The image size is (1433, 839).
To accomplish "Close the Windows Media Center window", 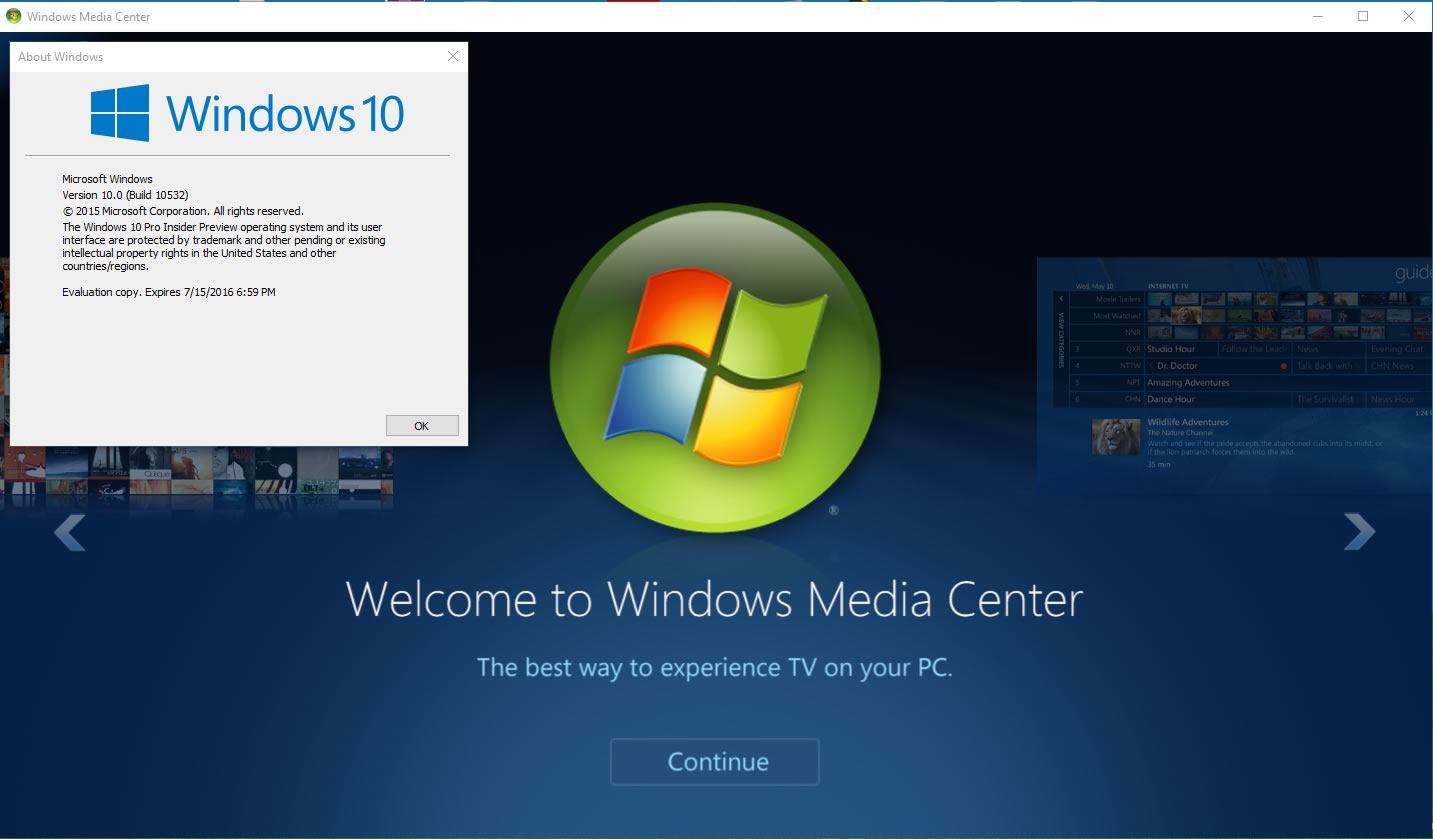I will [1409, 16].
